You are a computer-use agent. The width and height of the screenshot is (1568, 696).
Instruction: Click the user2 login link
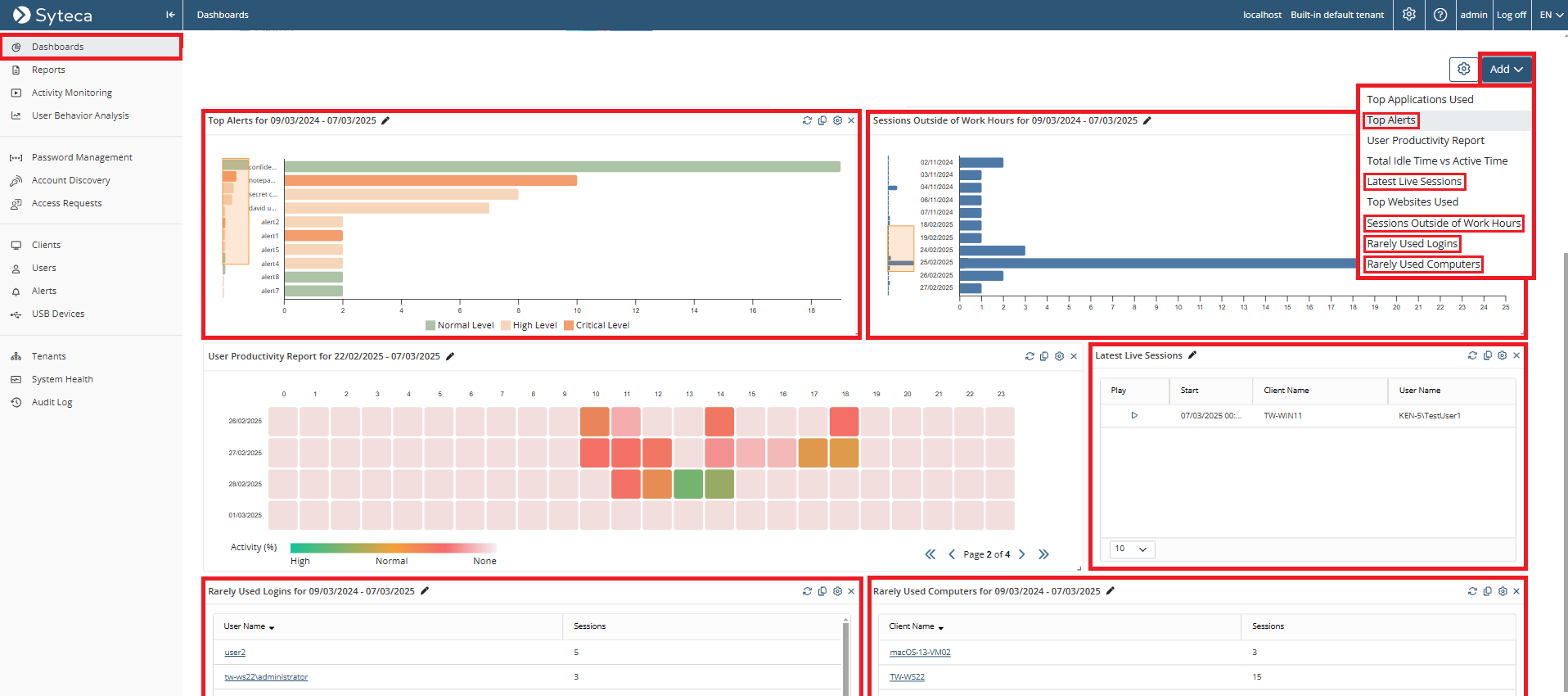(x=235, y=653)
